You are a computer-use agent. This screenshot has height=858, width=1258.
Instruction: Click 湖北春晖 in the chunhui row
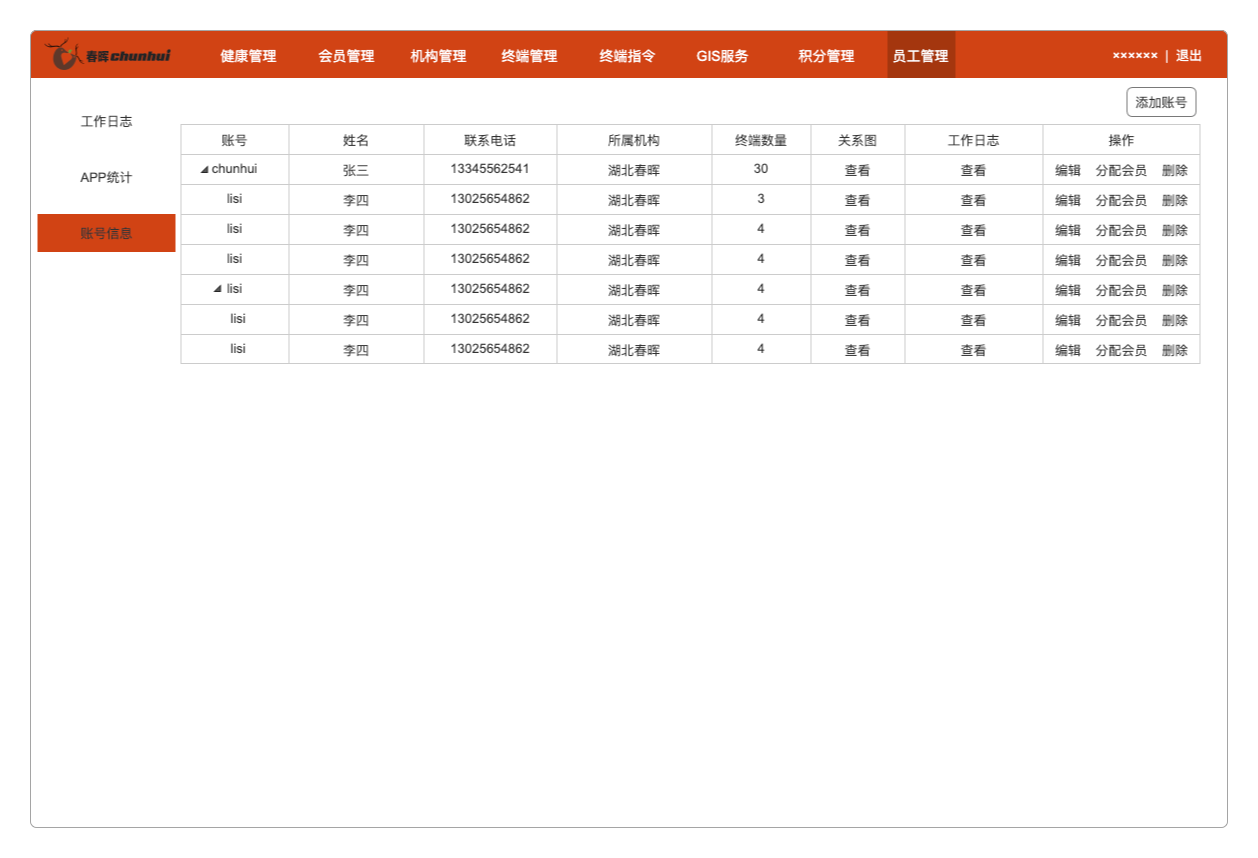pyautogui.click(x=634, y=170)
